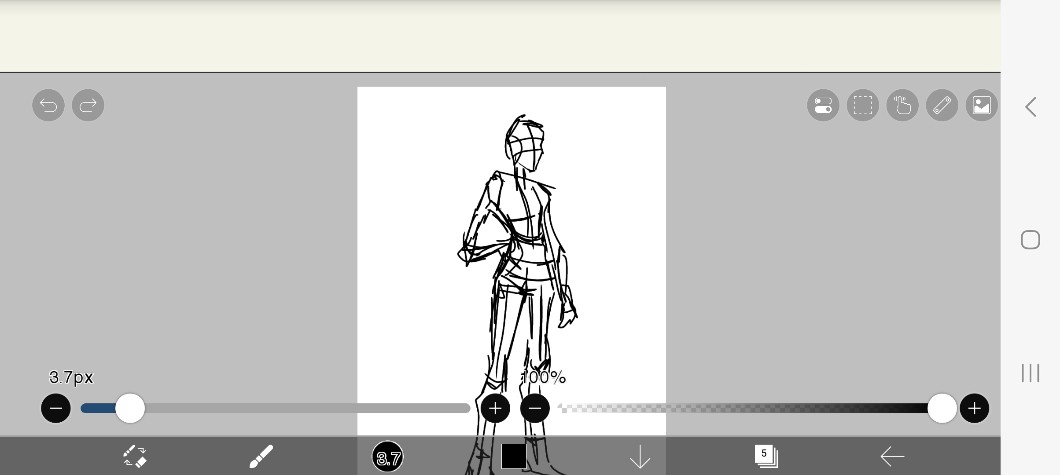Click the brush thickness slider knob

click(x=130, y=408)
